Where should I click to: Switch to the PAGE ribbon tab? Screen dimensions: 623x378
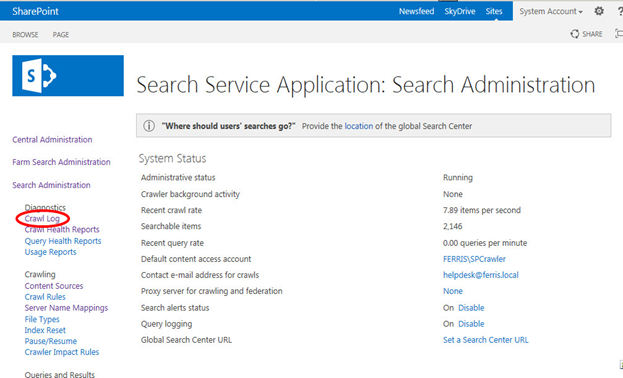point(61,35)
